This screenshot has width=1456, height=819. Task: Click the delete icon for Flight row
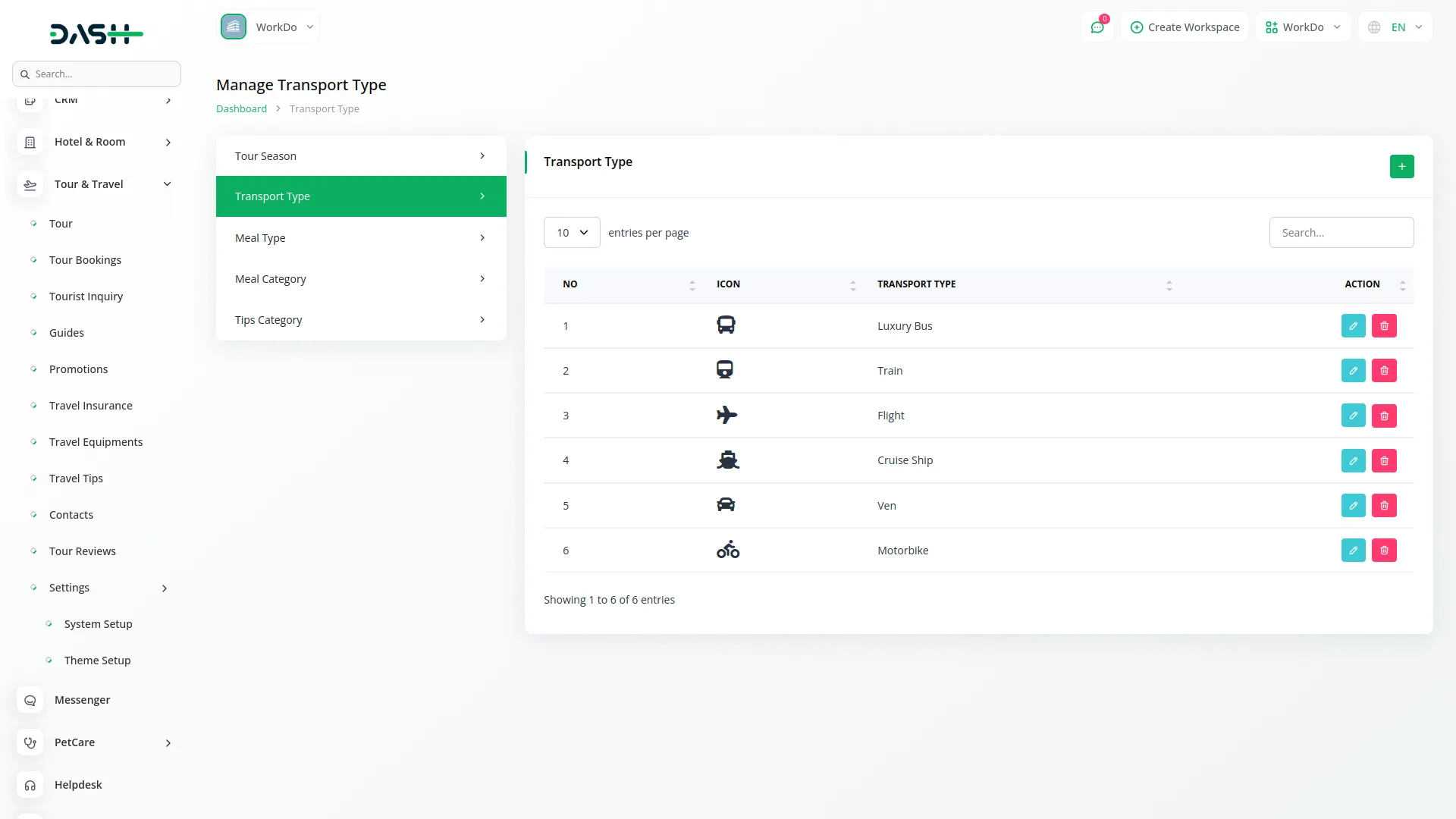[1384, 416]
